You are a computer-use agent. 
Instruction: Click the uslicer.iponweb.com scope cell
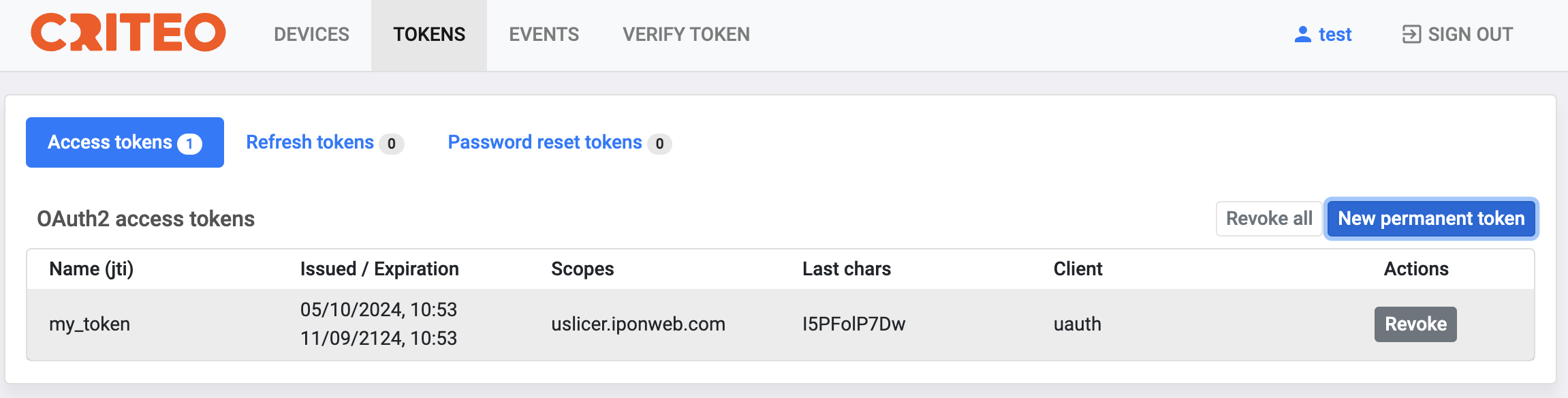tap(638, 324)
